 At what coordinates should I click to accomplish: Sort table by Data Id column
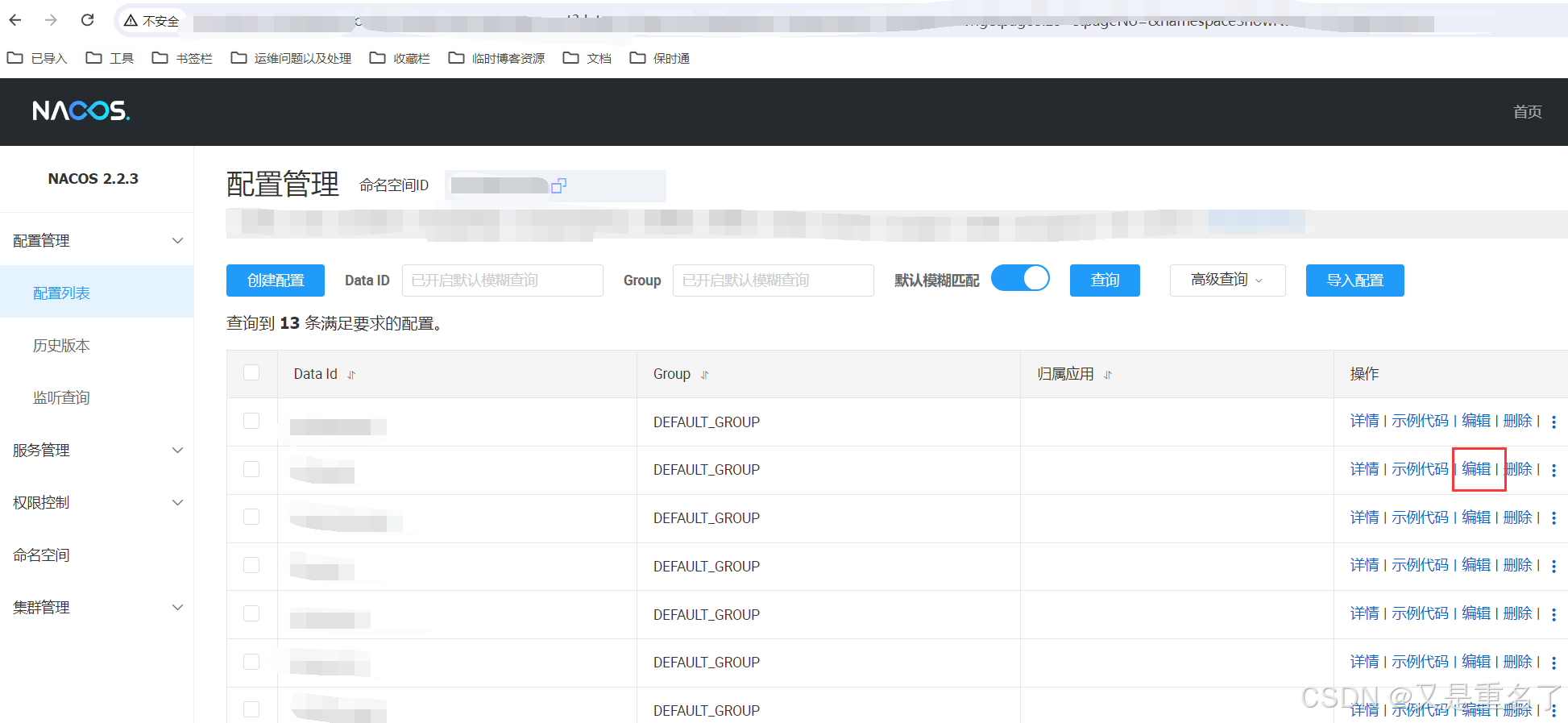click(351, 375)
